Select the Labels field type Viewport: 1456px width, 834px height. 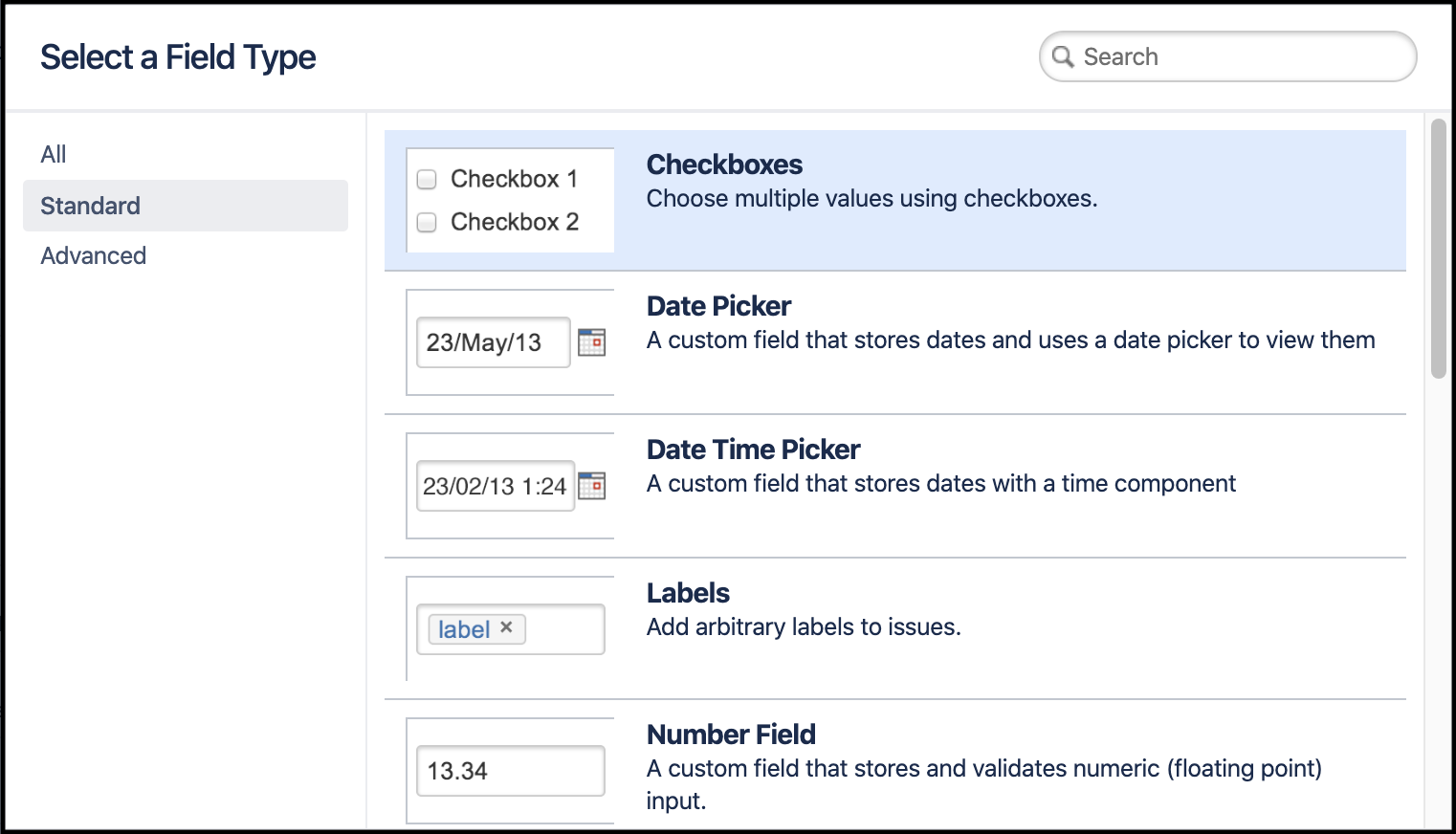pos(688,593)
